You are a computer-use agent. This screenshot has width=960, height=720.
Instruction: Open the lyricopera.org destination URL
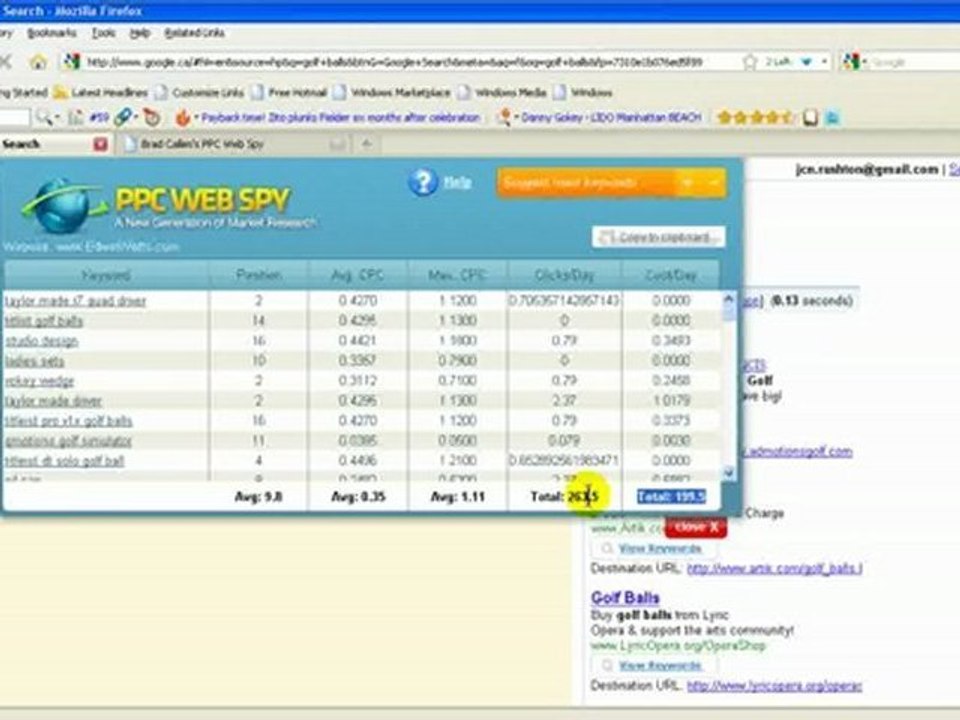coord(774,686)
